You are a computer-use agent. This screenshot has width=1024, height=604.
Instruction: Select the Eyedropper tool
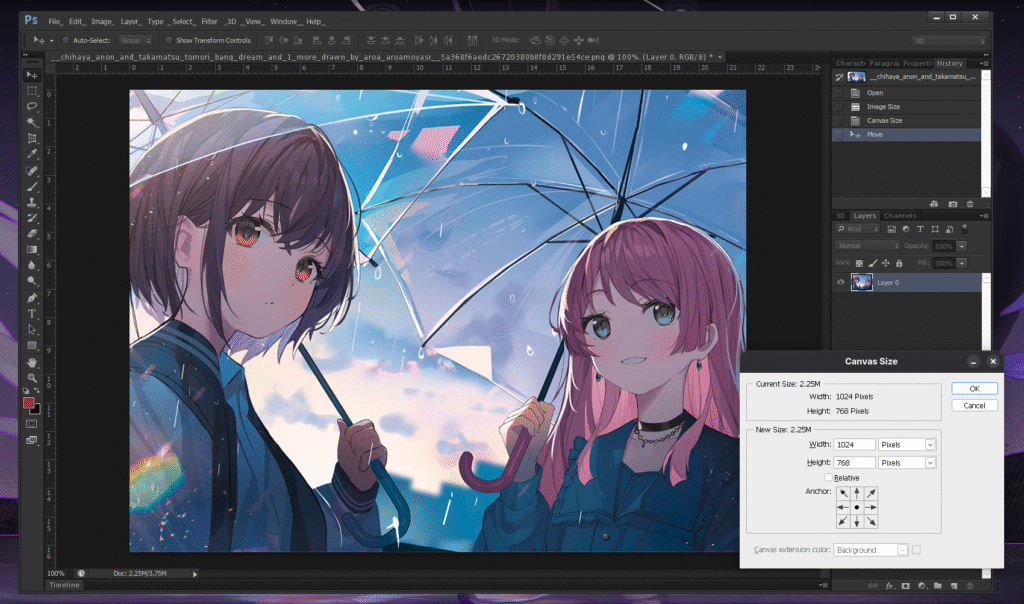coord(31,154)
